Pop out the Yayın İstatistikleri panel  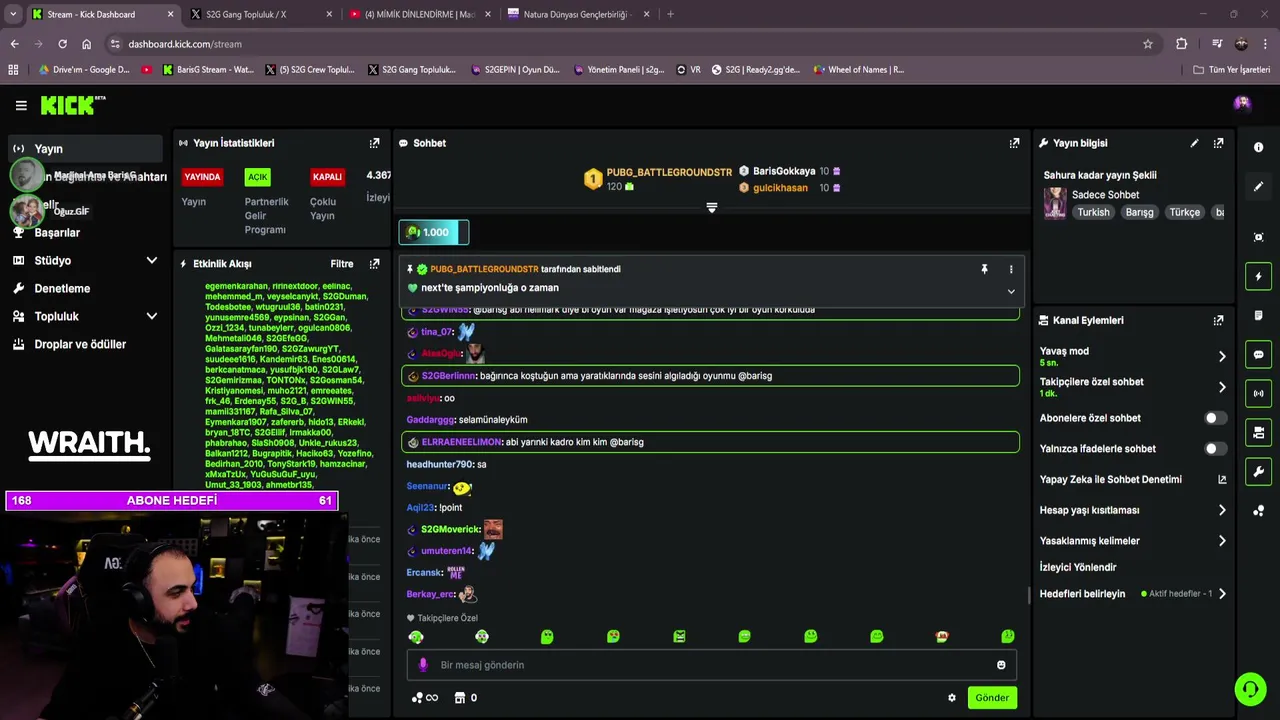coord(374,143)
